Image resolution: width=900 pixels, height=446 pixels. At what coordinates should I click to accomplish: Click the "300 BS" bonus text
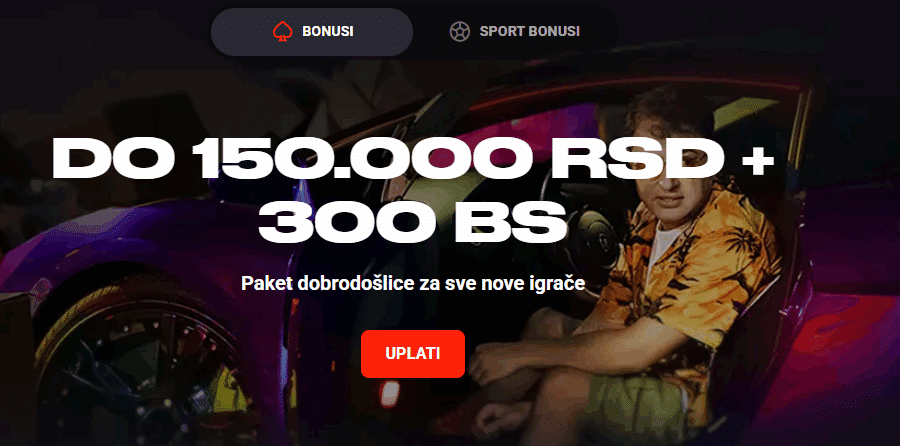point(412,220)
